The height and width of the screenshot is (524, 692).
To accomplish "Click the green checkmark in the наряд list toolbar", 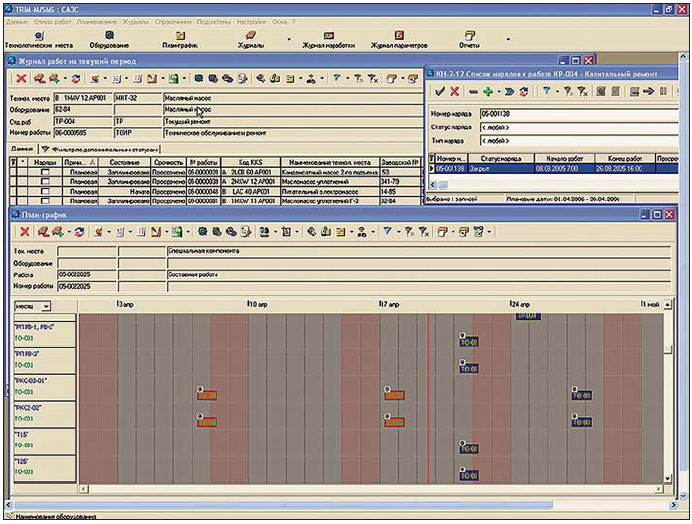I will click(439, 91).
